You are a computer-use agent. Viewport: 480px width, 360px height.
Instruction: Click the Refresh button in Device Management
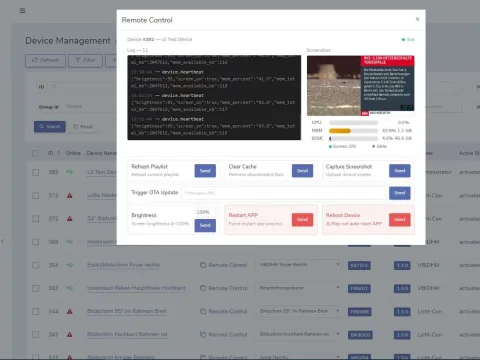pyautogui.click(x=45, y=60)
